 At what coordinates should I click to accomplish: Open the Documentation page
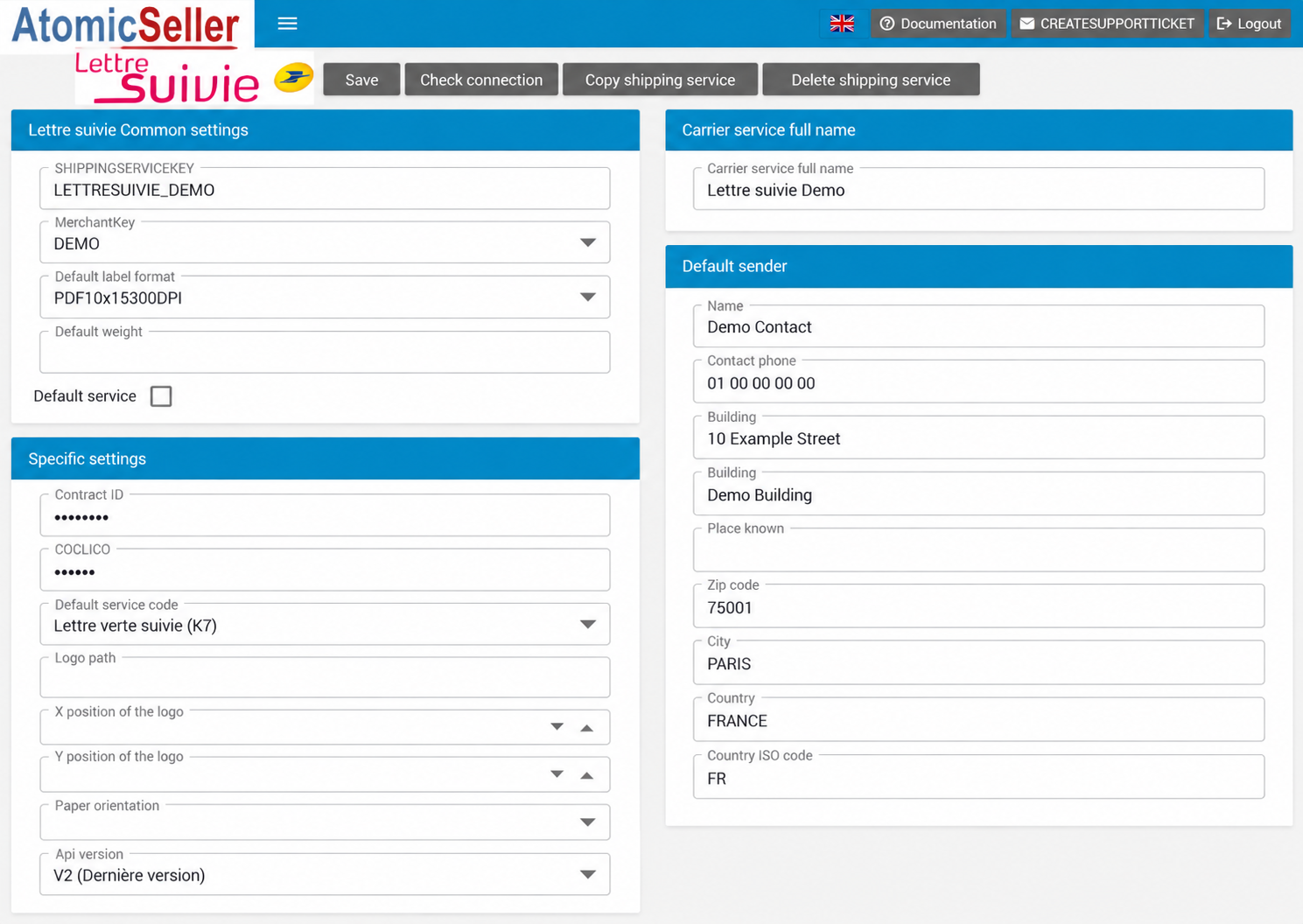937,24
